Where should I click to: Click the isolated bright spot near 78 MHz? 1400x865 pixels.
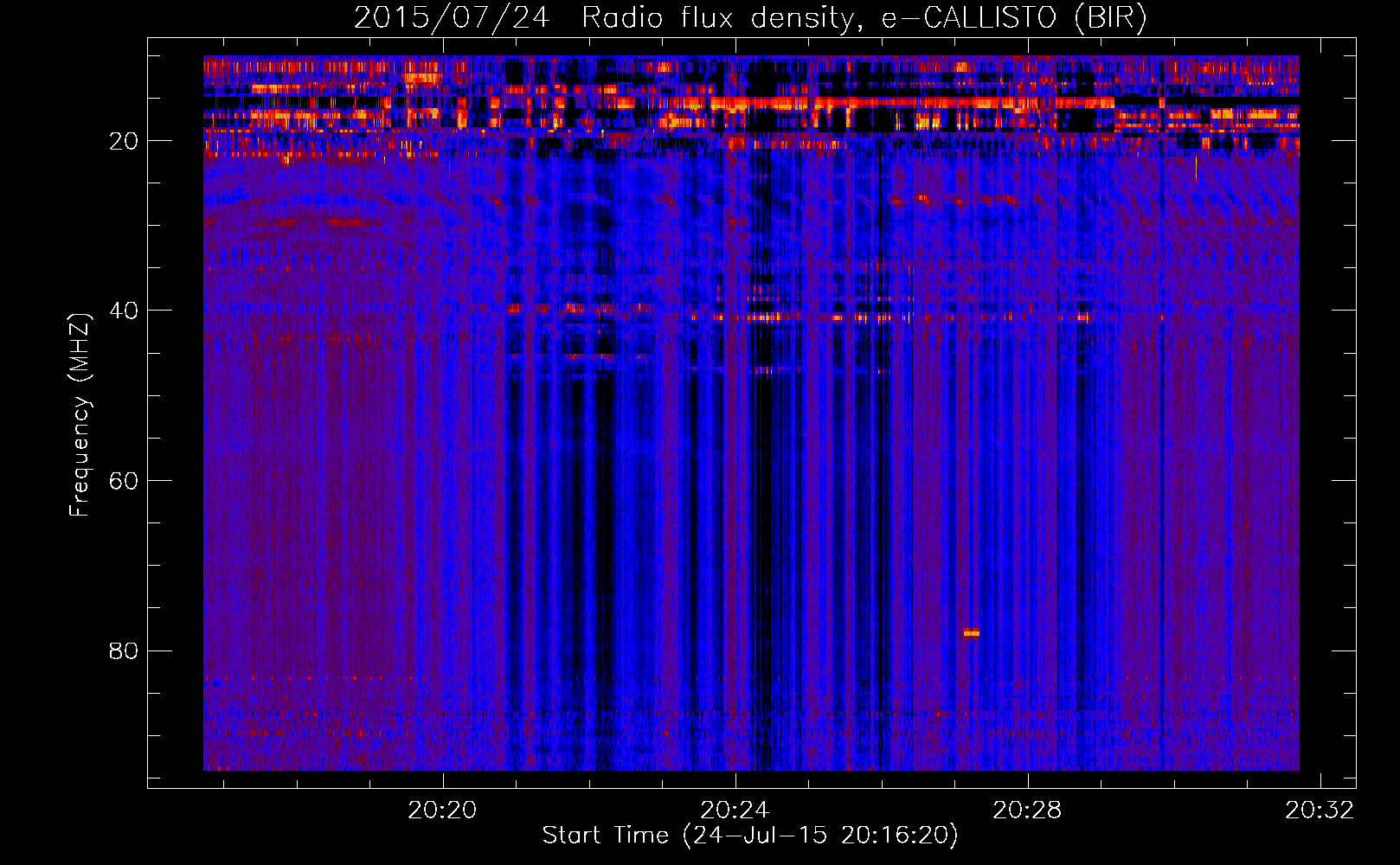[x=972, y=633]
